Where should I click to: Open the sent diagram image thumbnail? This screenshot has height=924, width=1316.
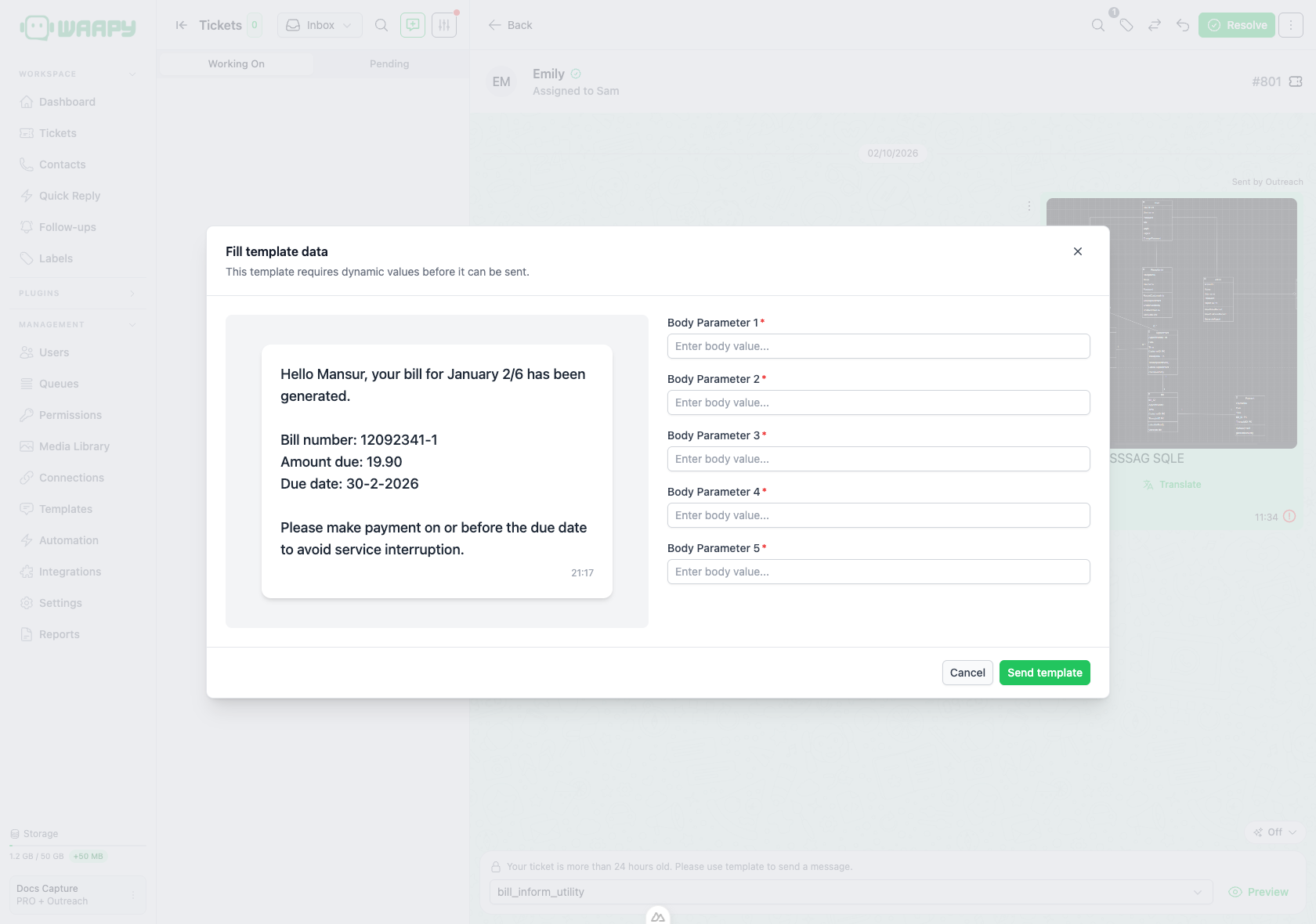tap(1172, 323)
